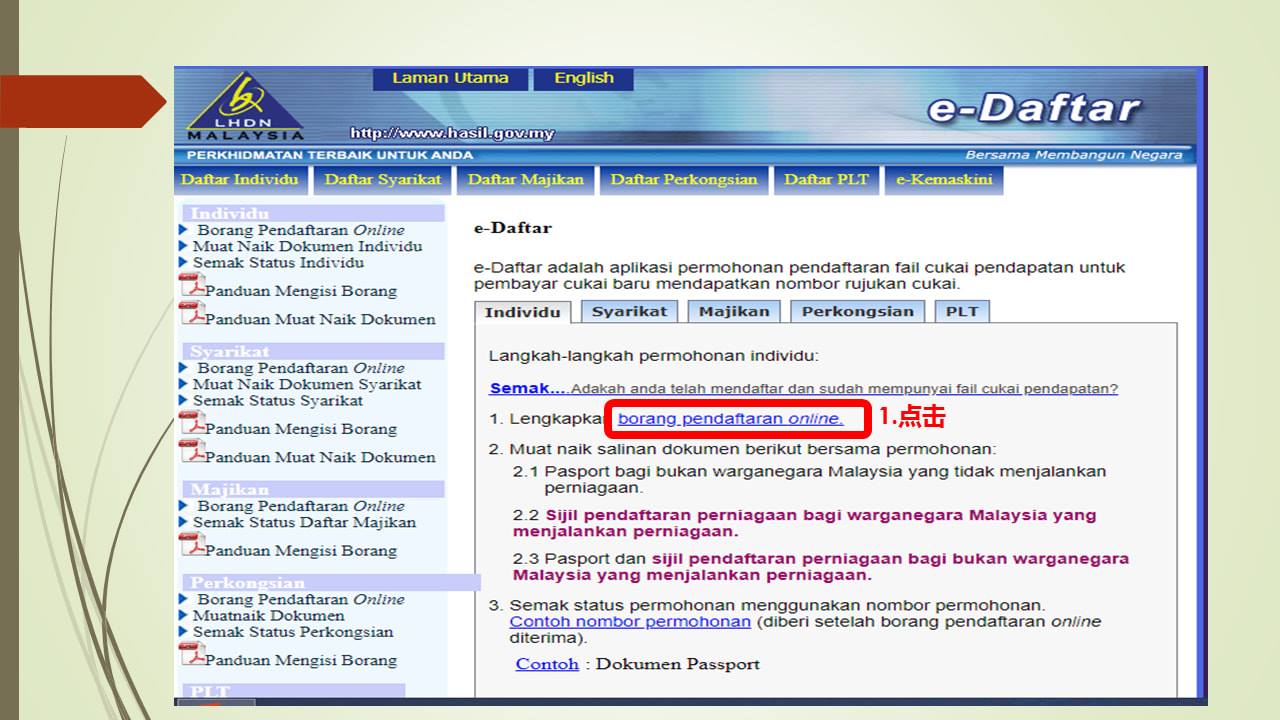Image resolution: width=1280 pixels, height=720 pixels.
Task: Open Borang Pendaftaran Online under sidebar Syarikat
Action: 300,368
